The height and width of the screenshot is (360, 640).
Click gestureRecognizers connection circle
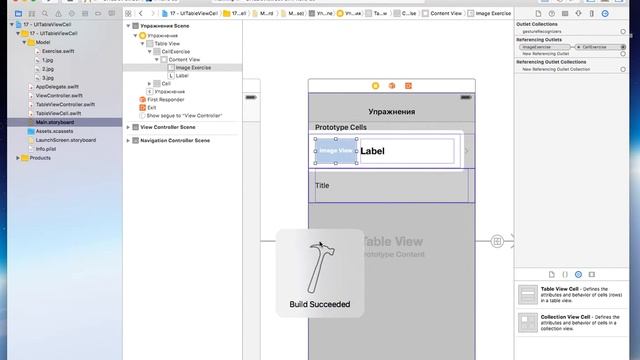623,31
